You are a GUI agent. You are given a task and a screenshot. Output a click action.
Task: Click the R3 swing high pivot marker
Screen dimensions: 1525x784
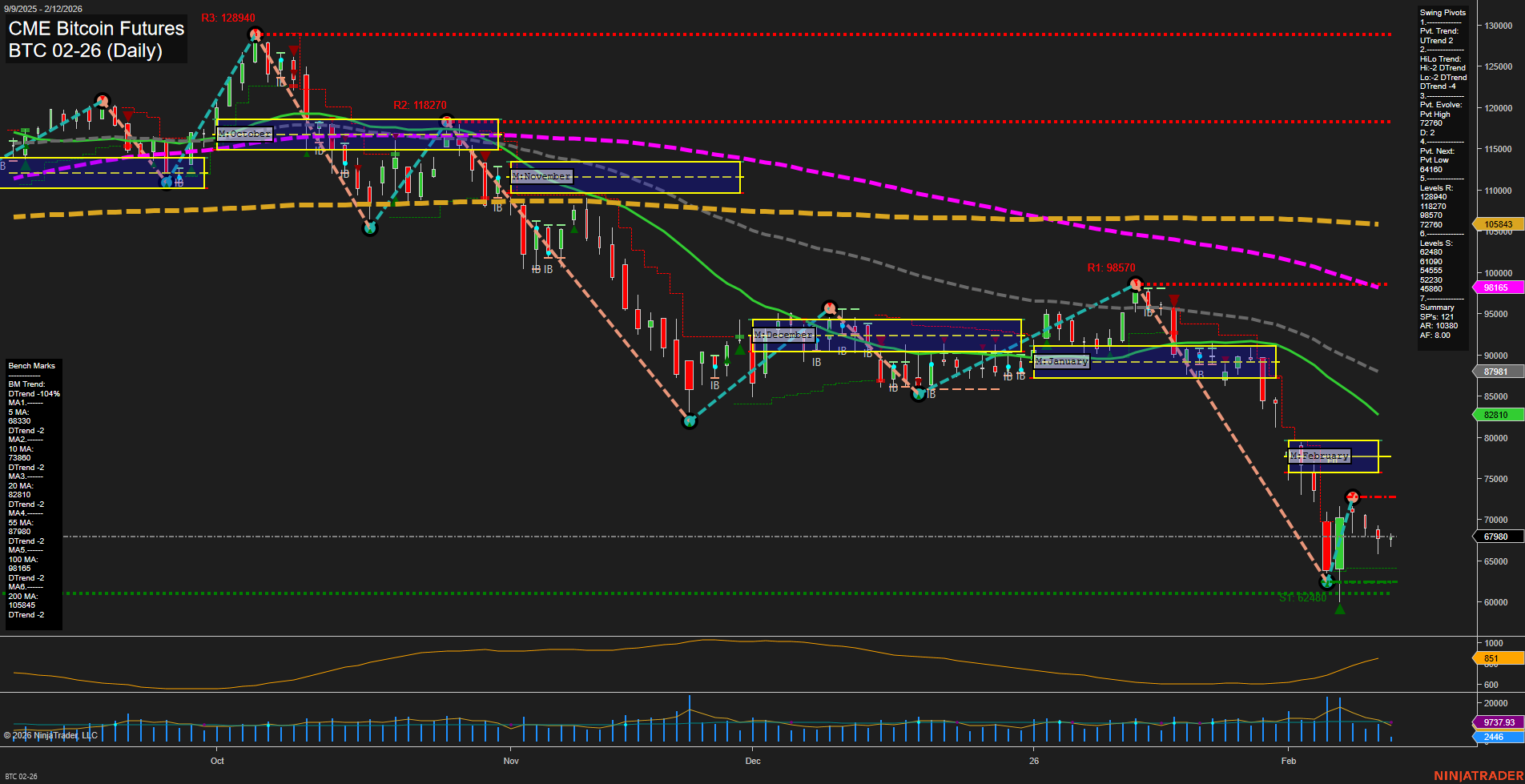tap(255, 34)
